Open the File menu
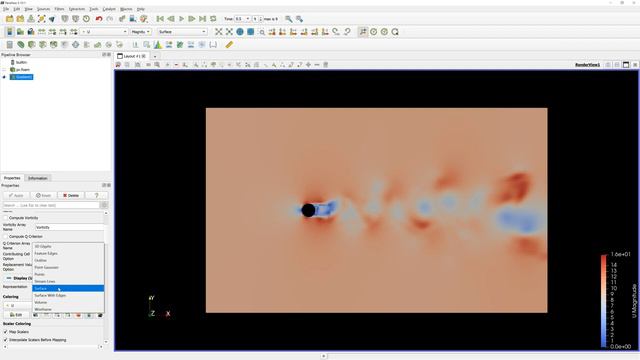The image size is (640, 360). (x=6, y=9)
